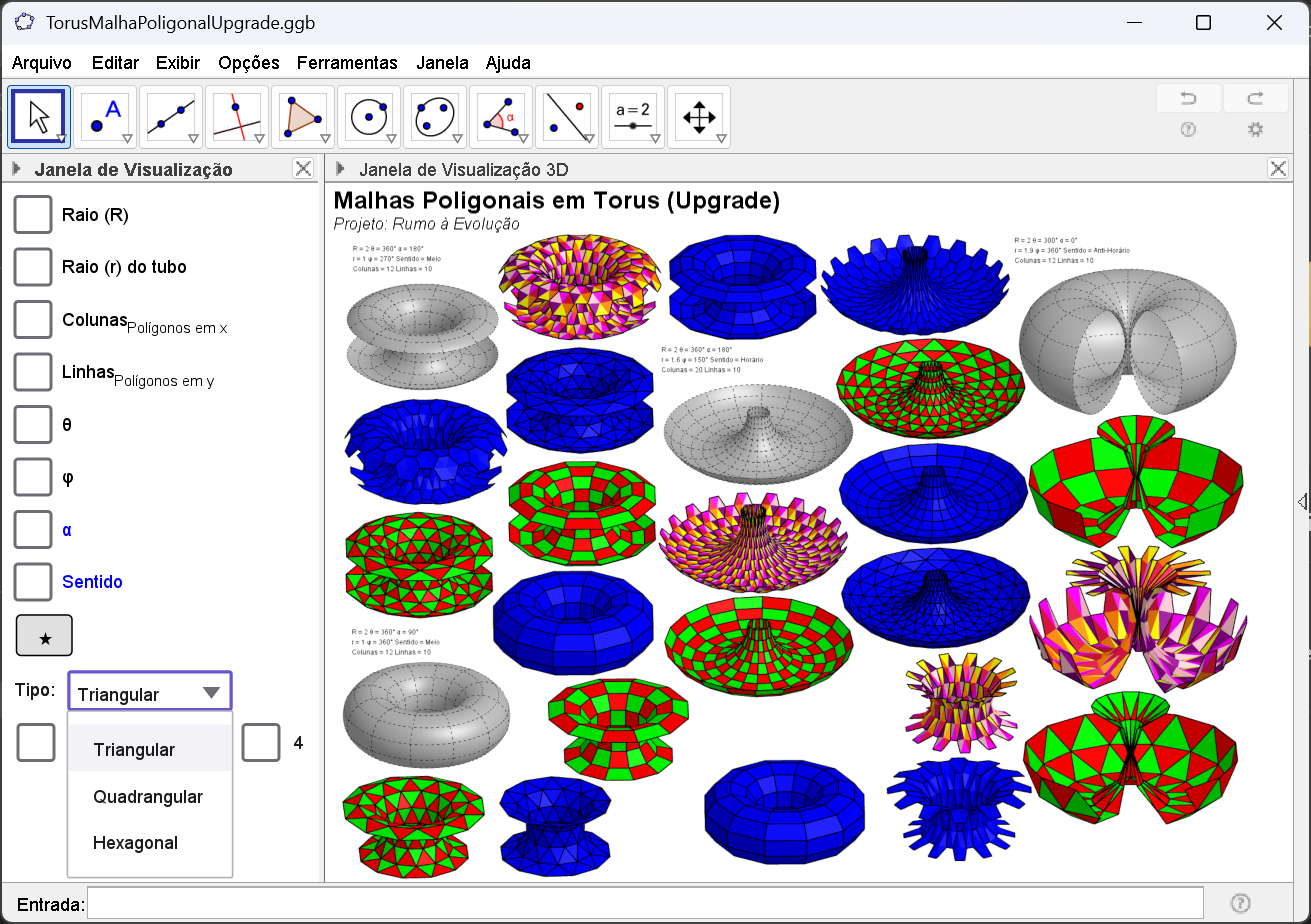Toggle the Colunas checkbox
The width and height of the screenshot is (1311, 924).
tap(33, 319)
